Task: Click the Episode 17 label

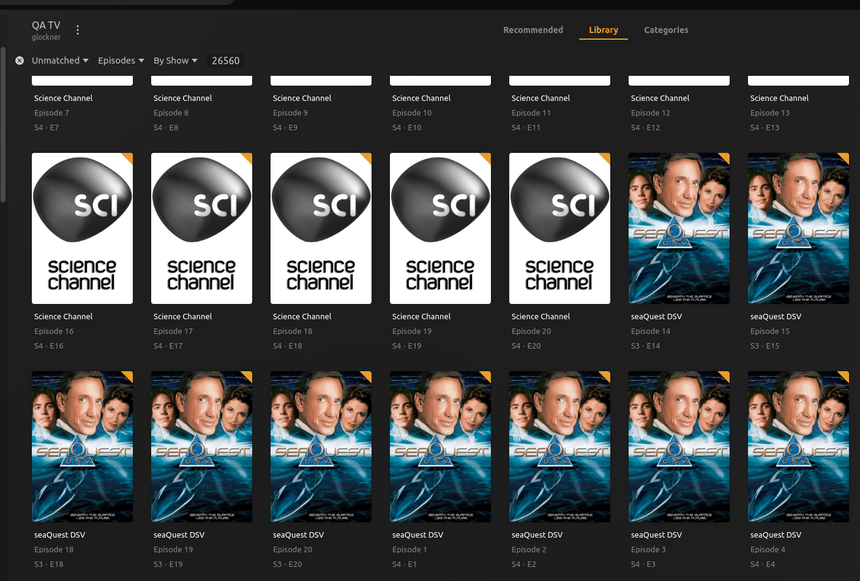Action: point(173,331)
